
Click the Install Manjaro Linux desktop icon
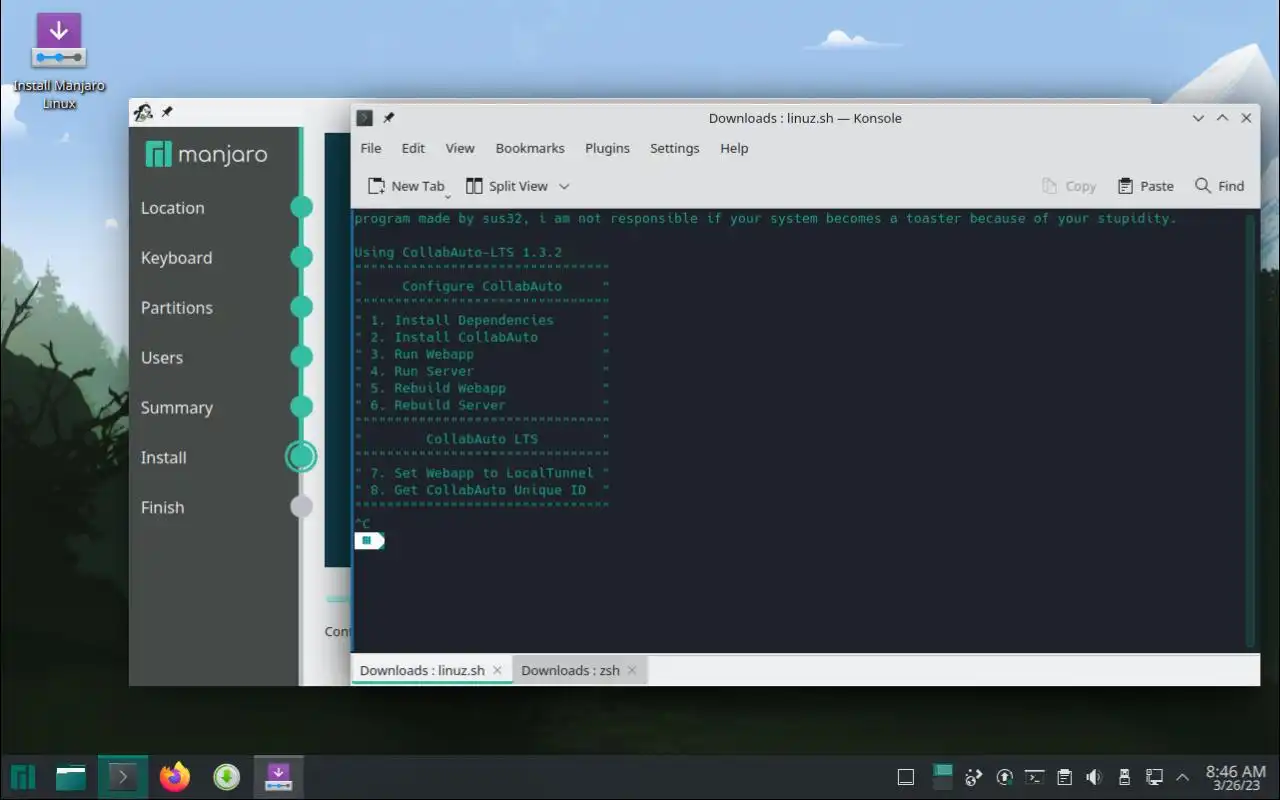59,62
